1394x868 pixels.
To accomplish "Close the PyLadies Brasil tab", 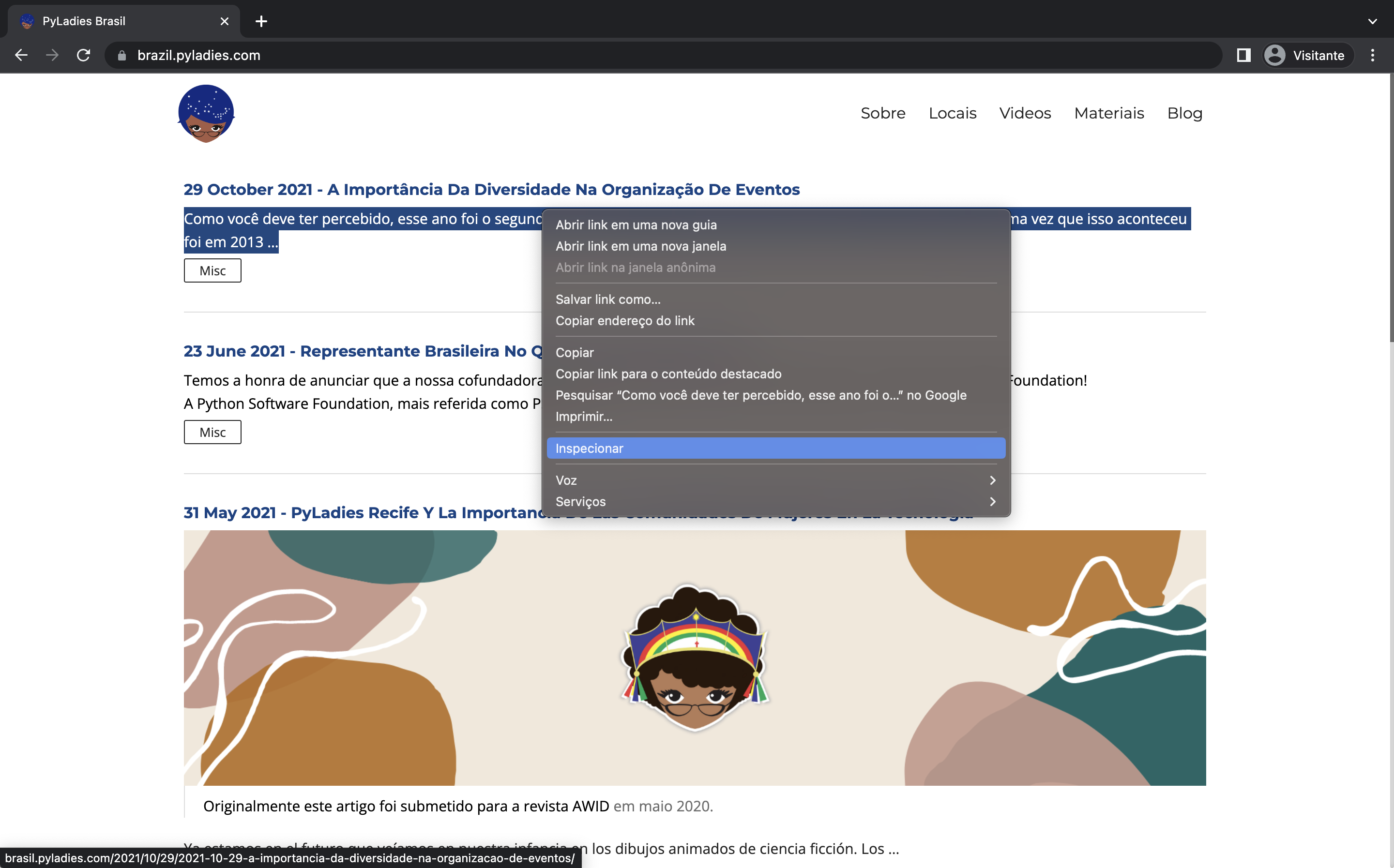I will pos(225,21).
